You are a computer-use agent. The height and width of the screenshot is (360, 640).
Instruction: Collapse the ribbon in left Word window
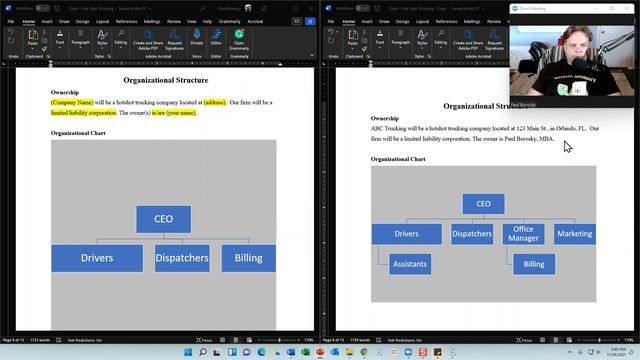pyautogui.click(x=312, y=56)
